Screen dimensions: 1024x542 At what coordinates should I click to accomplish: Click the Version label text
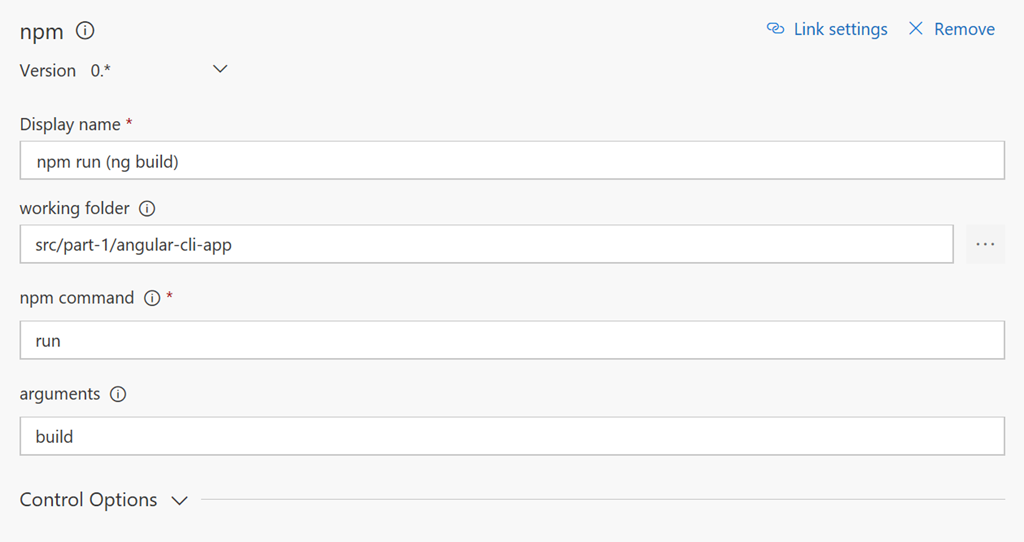pyautogui.click(x=48, y=71)
